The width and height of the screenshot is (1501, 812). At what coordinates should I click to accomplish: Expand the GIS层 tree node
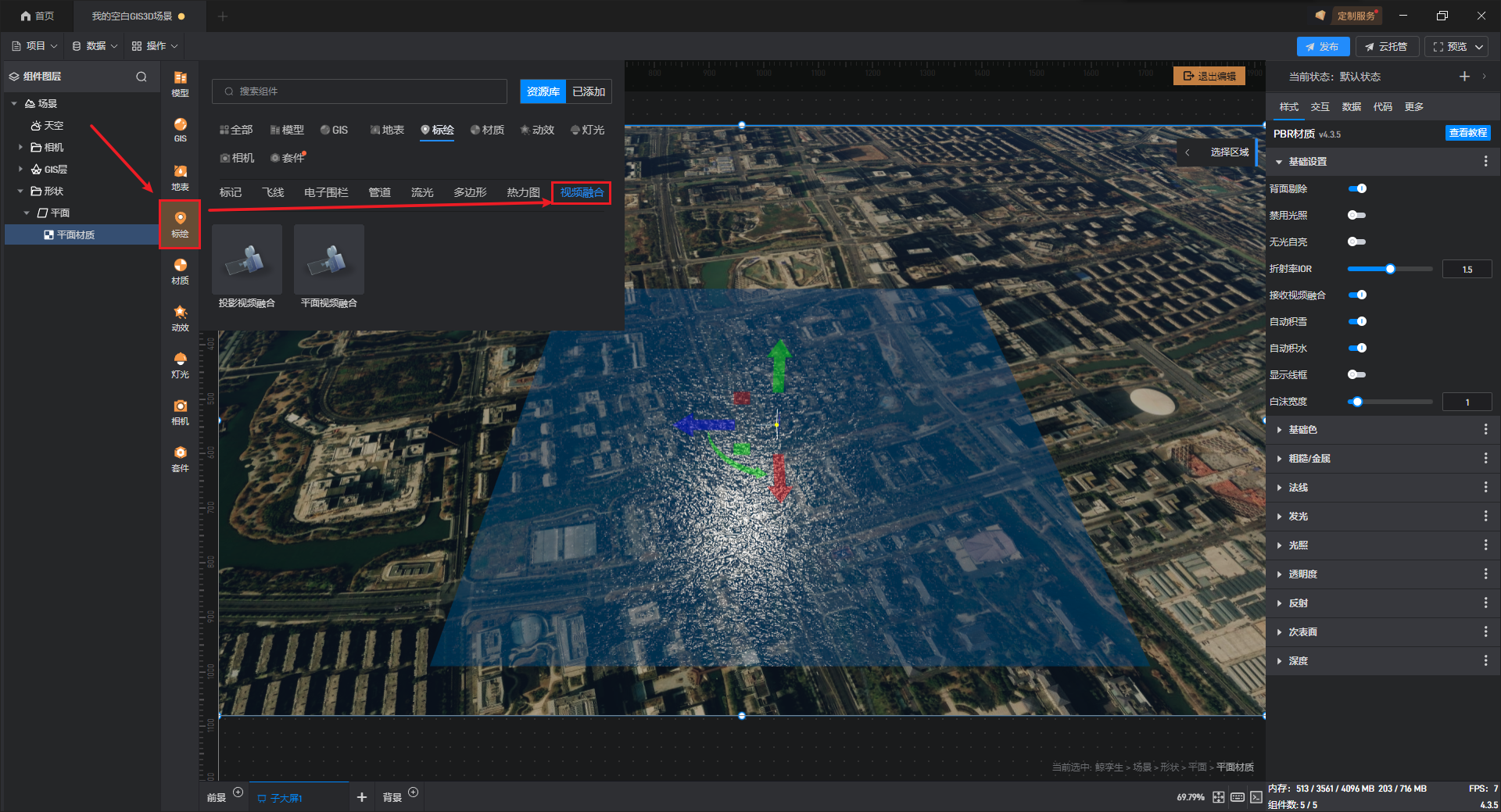pos(20,169)
